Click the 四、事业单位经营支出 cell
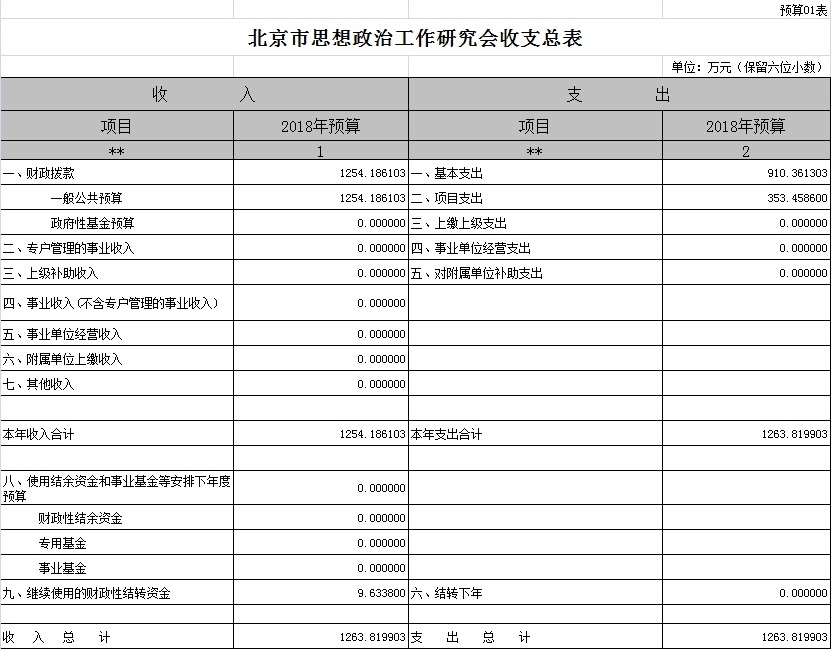Screen dimensions: 832x649 click(470, 248)
